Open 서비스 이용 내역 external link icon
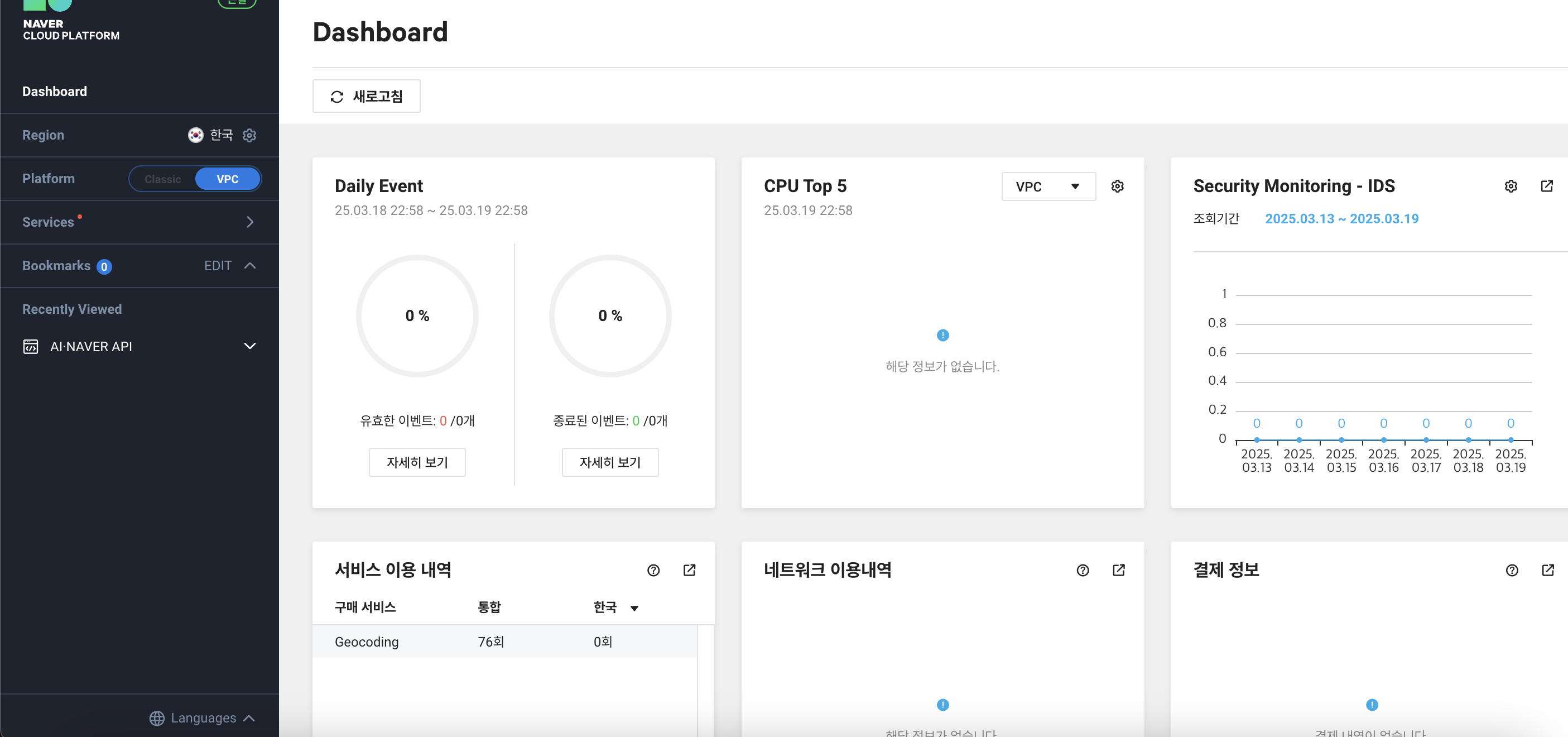The image size is (1568, 737). 689,570
